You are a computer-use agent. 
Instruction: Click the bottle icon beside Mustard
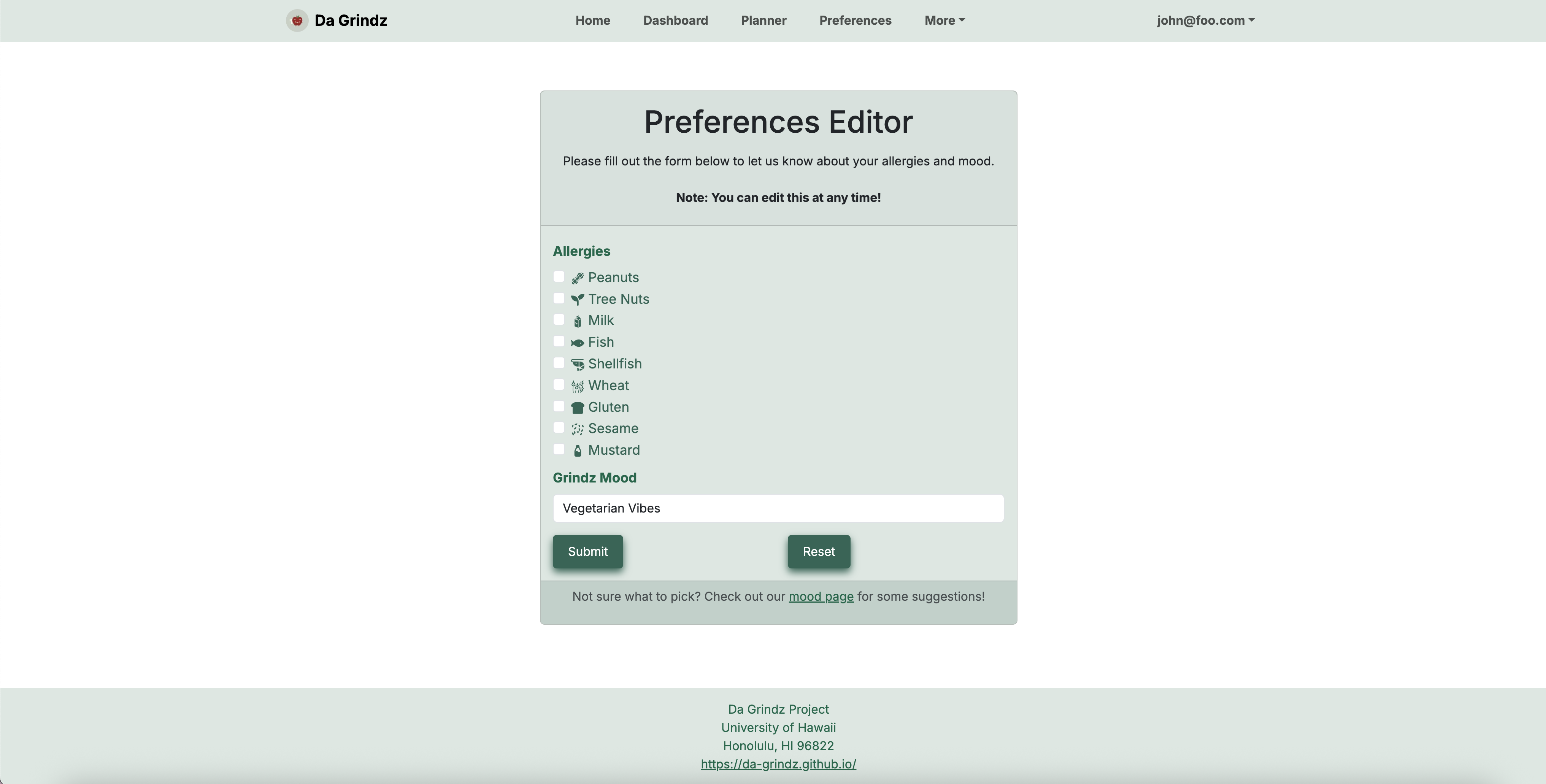coord(577,451)
